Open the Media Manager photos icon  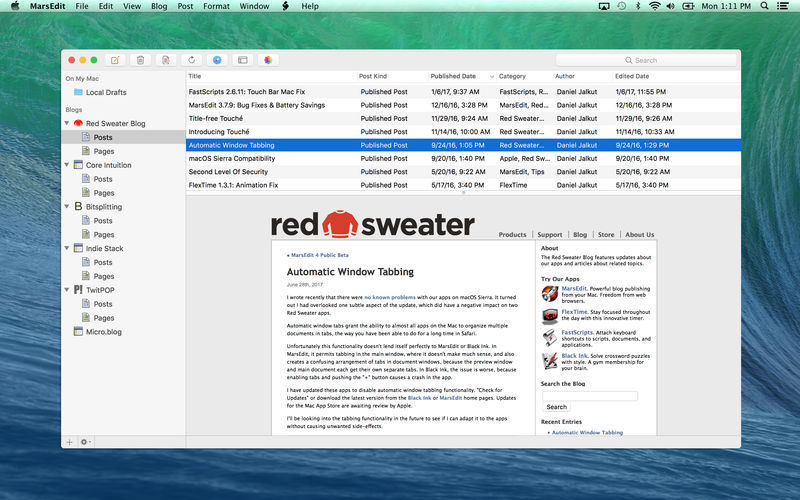(x=267, y=60)
